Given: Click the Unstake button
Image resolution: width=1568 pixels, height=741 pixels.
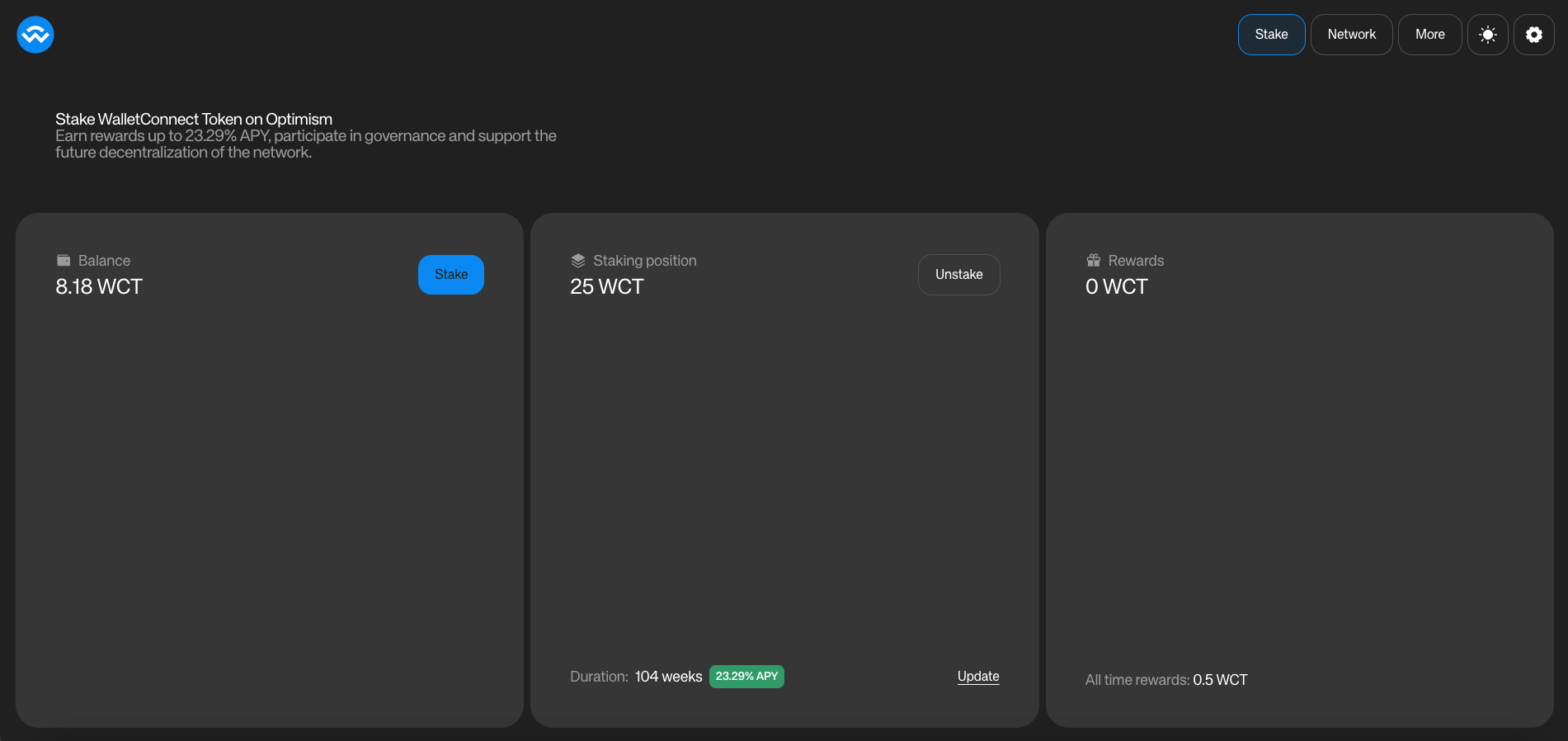Looking at the screenshot, I should pos(958,275).
